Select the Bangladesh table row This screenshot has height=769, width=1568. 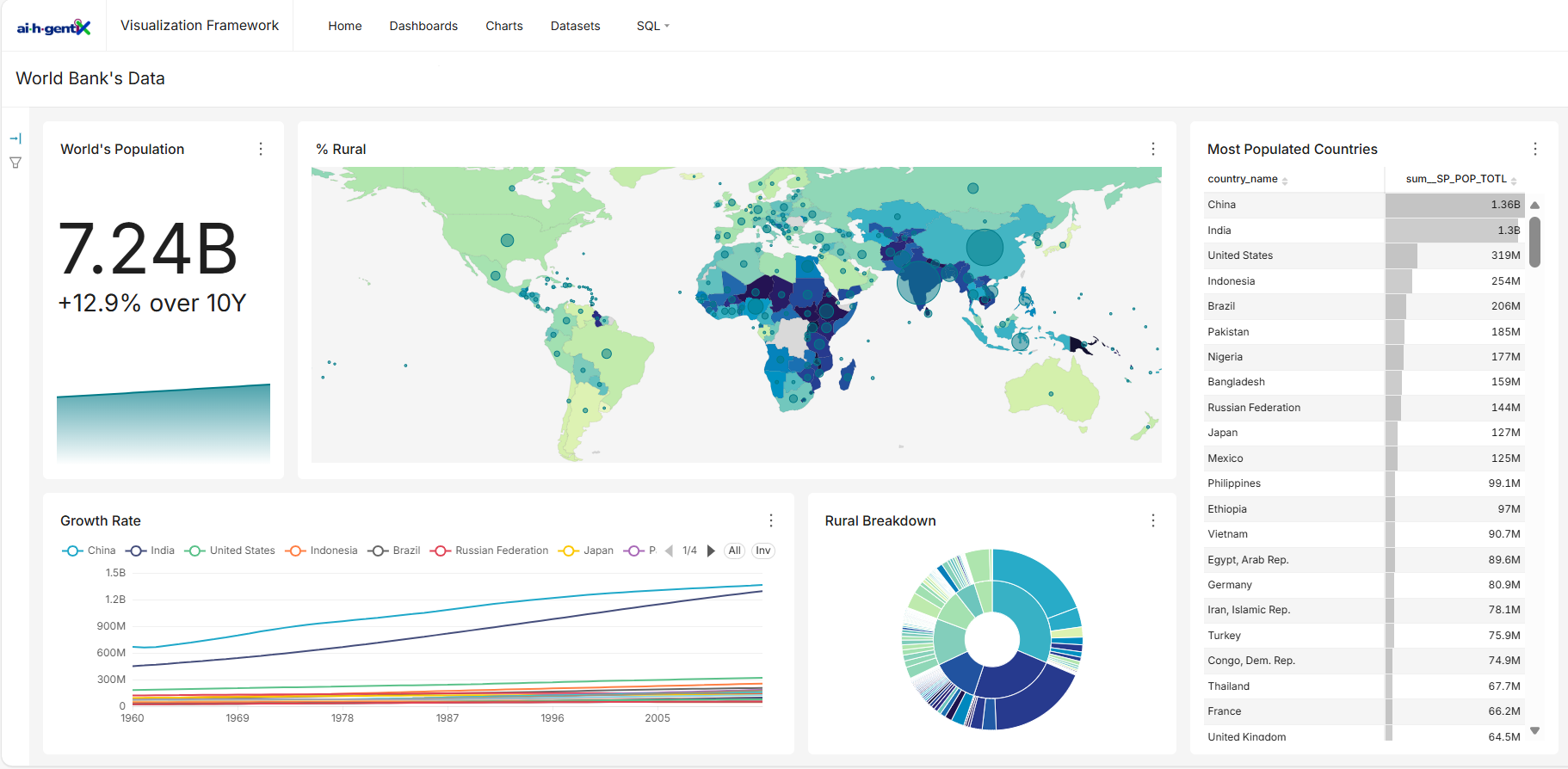click(1365, 382)
